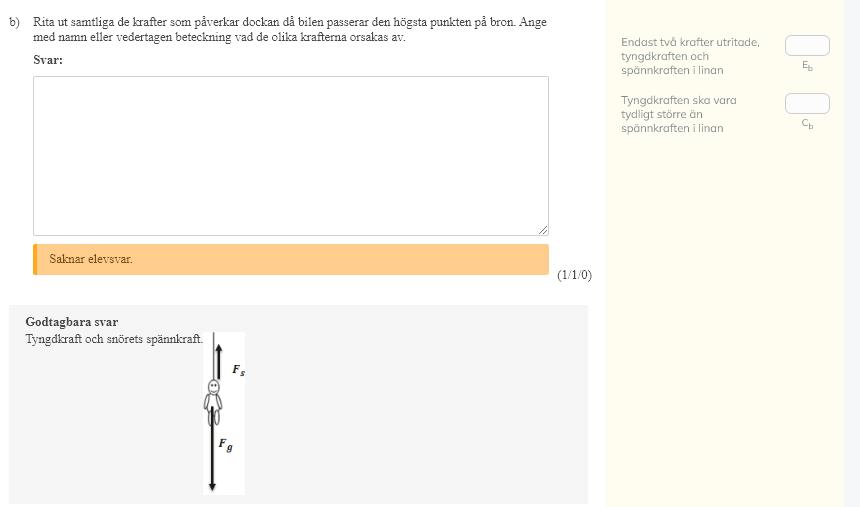This screenshot has width=860, height=507.
Task: Click the doll figure in the diagram
Action: tap(213, 396)
